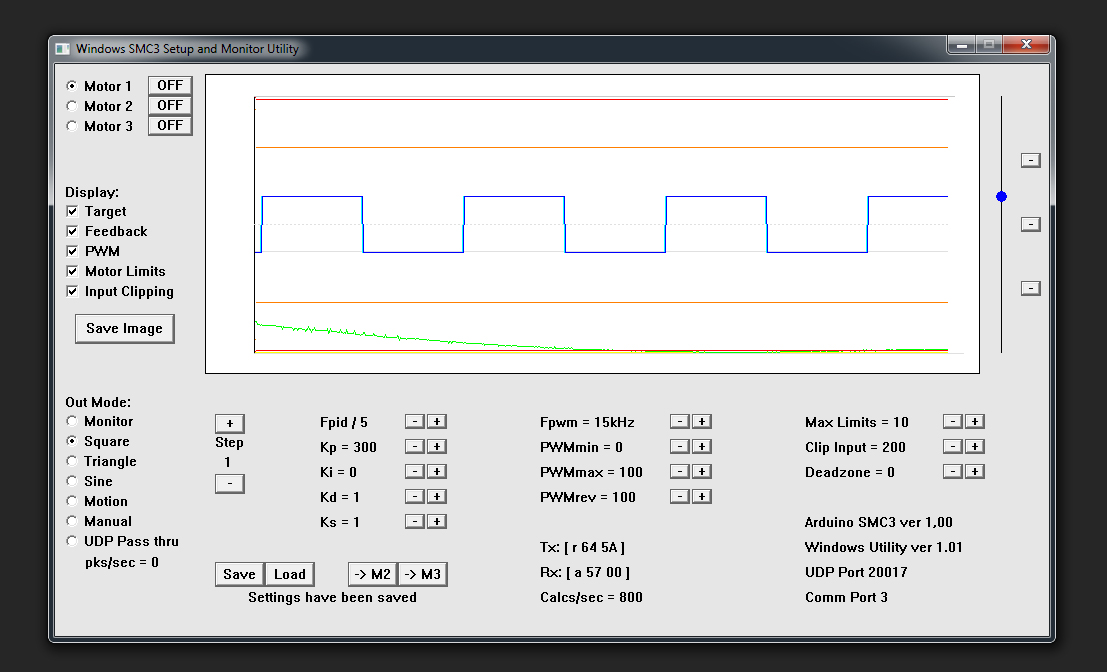The width and height of the screenshot is (1107, 672).
Task: Decrease the Max Limits value
Action: tap(953, 421)
